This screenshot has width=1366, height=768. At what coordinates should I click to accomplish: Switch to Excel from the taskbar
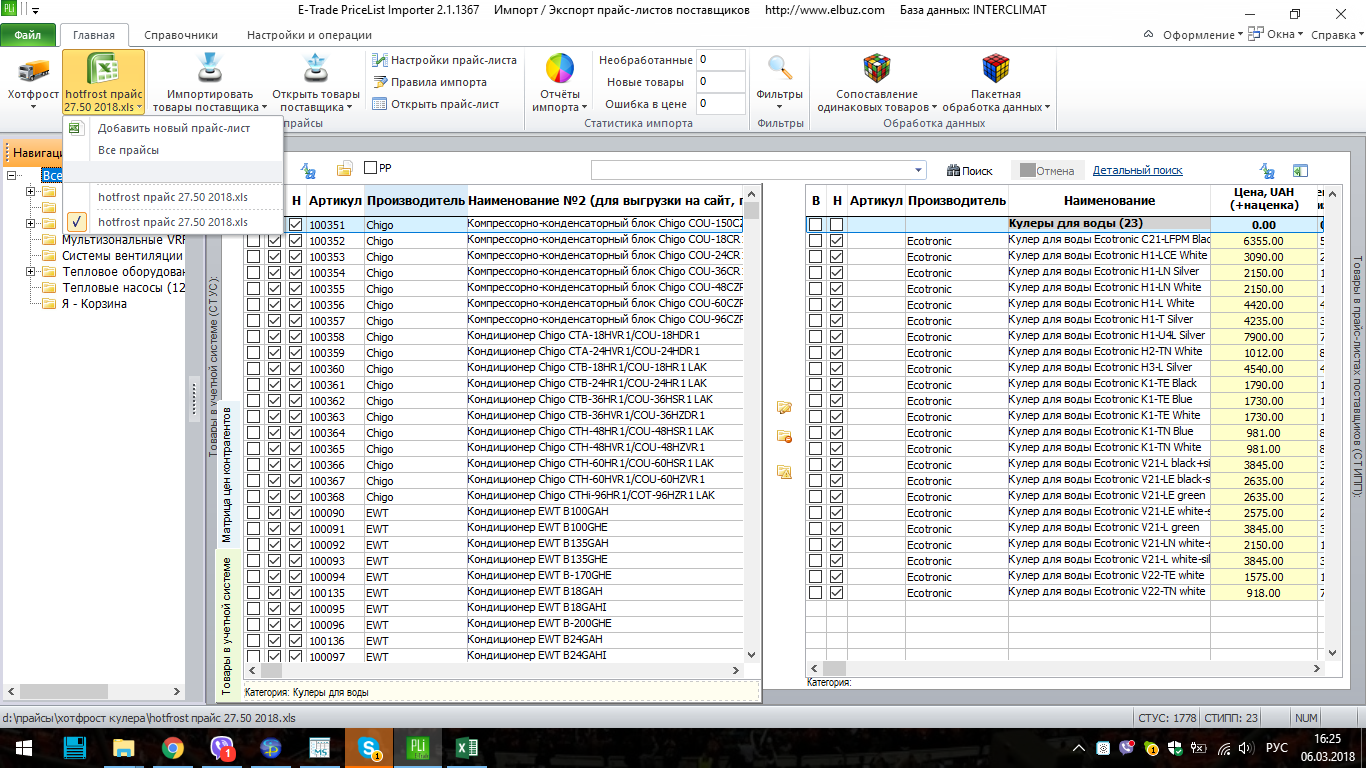(x=466, y=747)
